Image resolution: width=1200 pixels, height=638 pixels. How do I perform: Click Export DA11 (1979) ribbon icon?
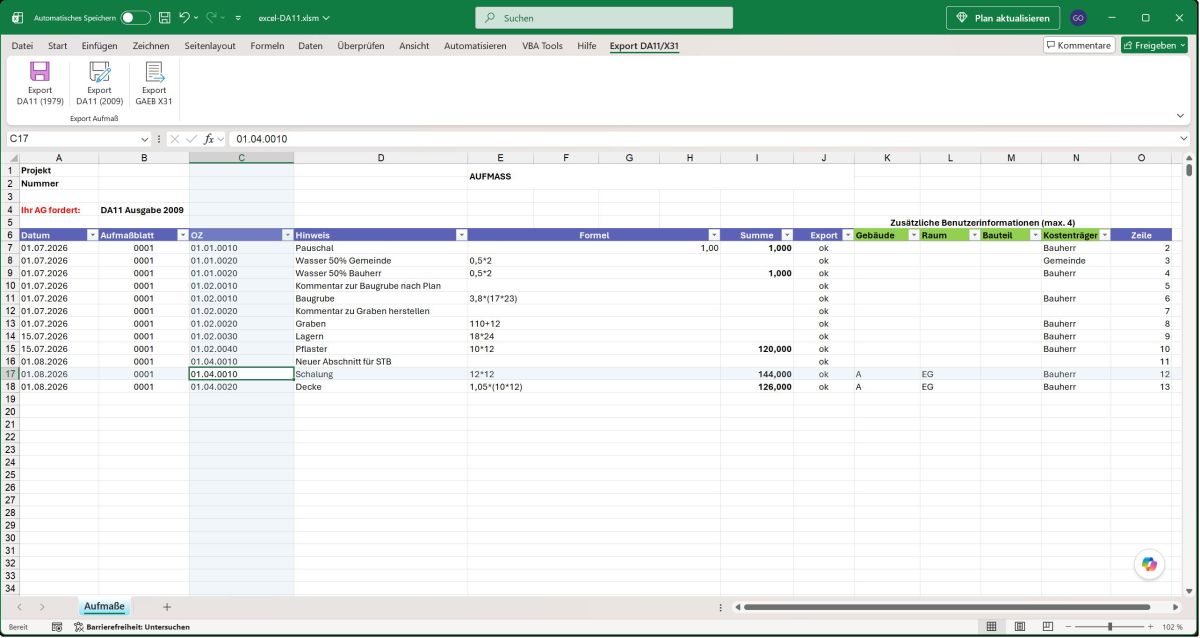(39, 72)
